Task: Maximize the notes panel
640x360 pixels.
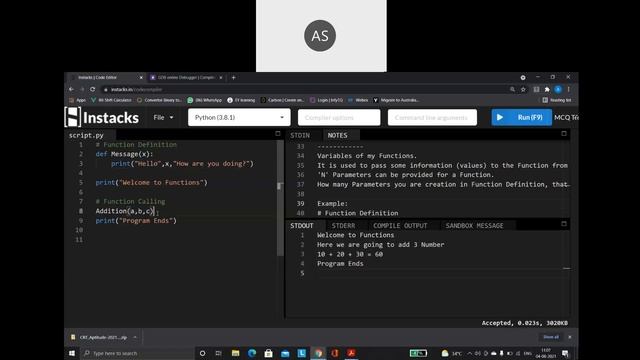Action: pyautogui.click(x=564, y=133)
